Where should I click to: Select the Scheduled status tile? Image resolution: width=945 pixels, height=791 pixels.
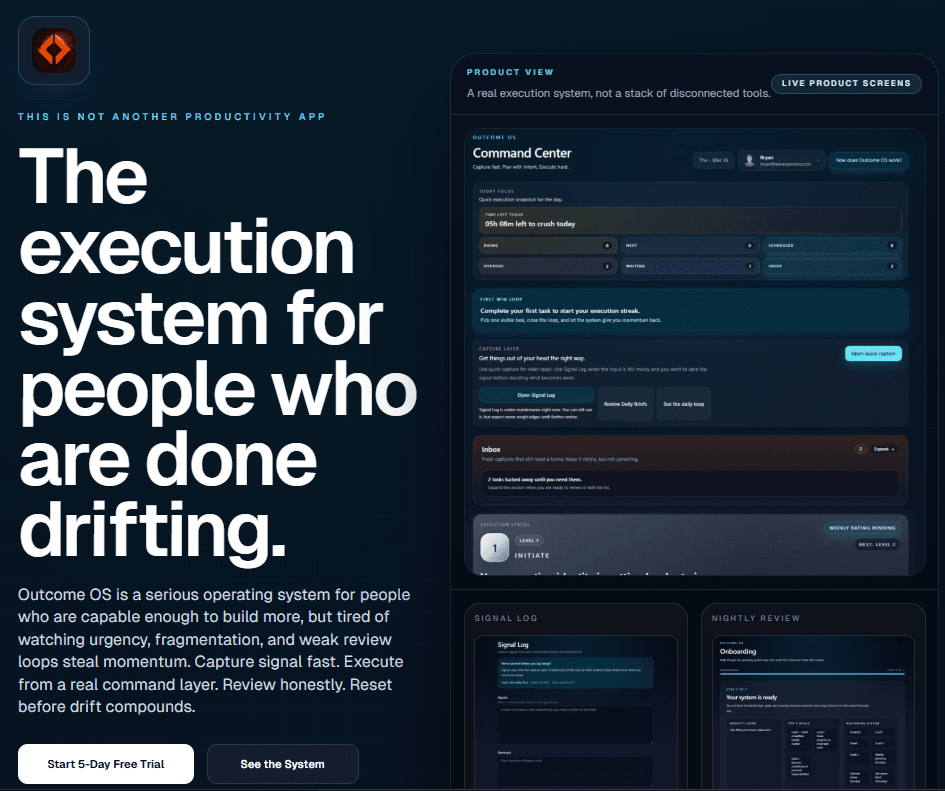[x=832, y=245]
